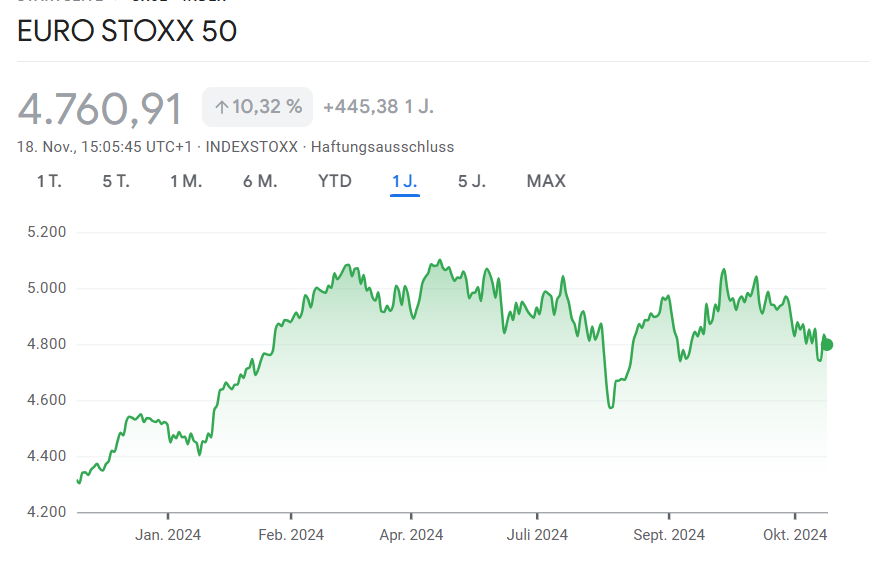Click the green end-of-line chart marker
This screenshot has width=869, height=564.
tap(827, 345)
